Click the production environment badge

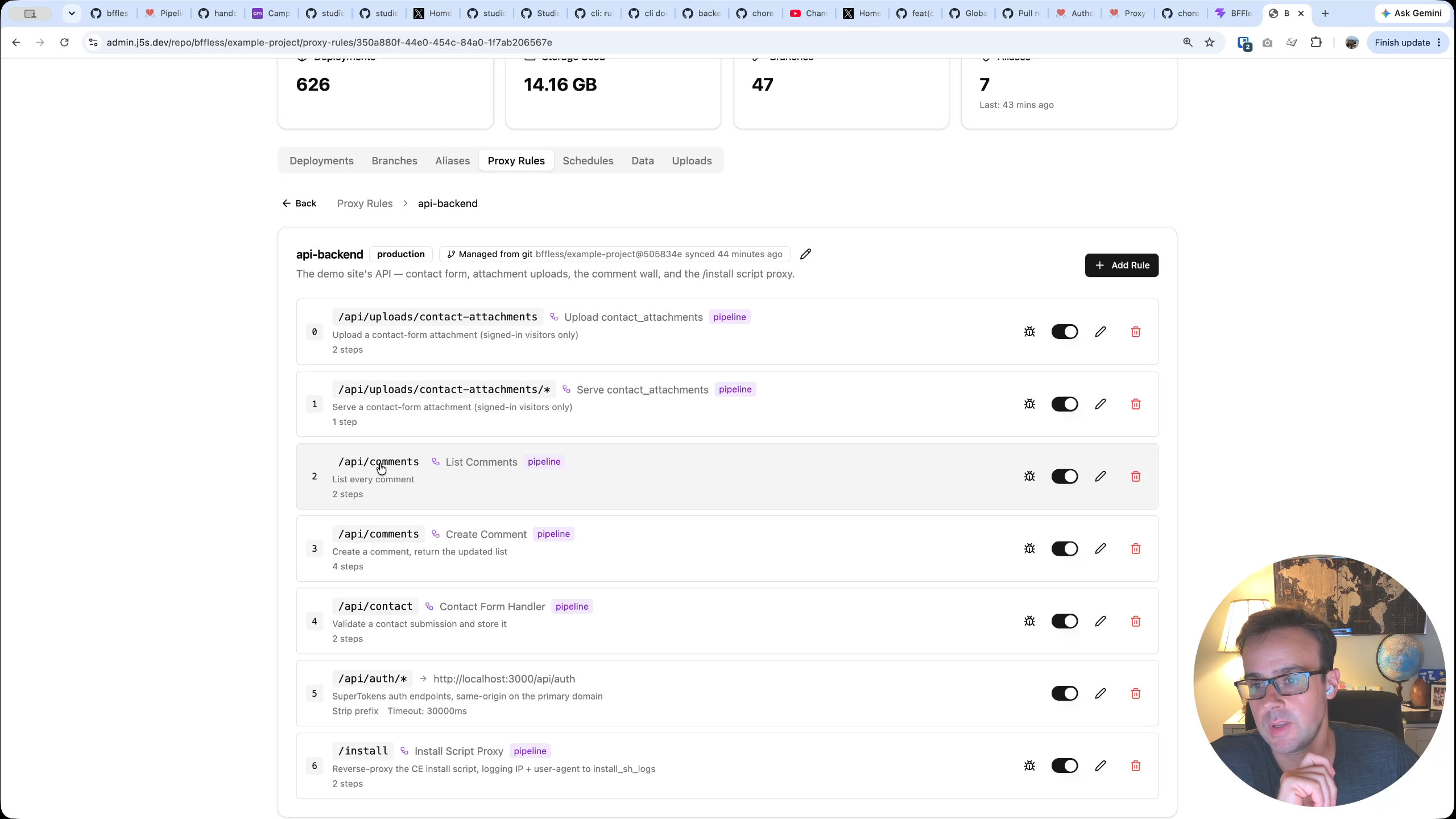tap(400, 254)
